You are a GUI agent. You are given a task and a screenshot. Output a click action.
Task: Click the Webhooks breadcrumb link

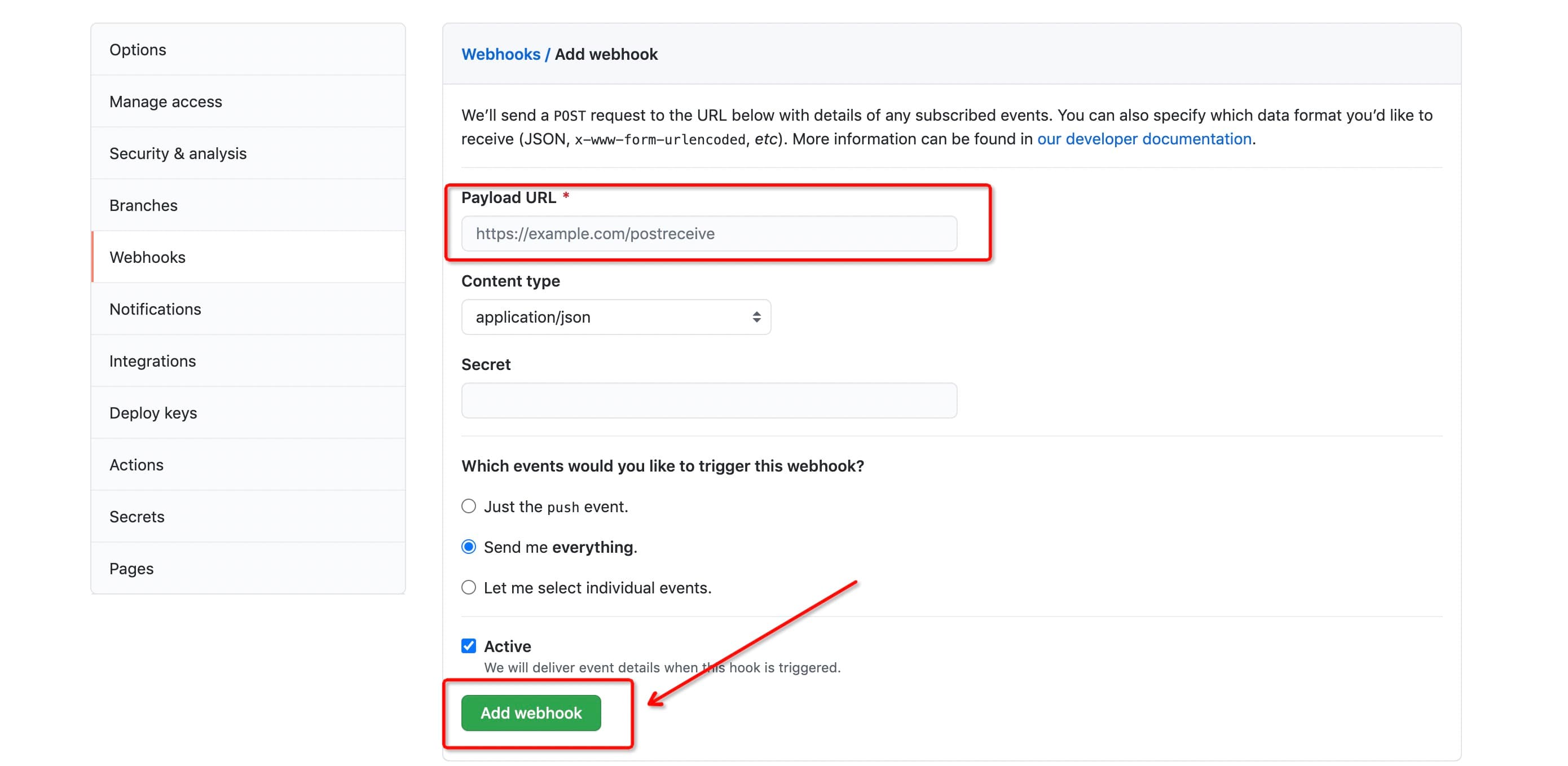pos(500,54)
